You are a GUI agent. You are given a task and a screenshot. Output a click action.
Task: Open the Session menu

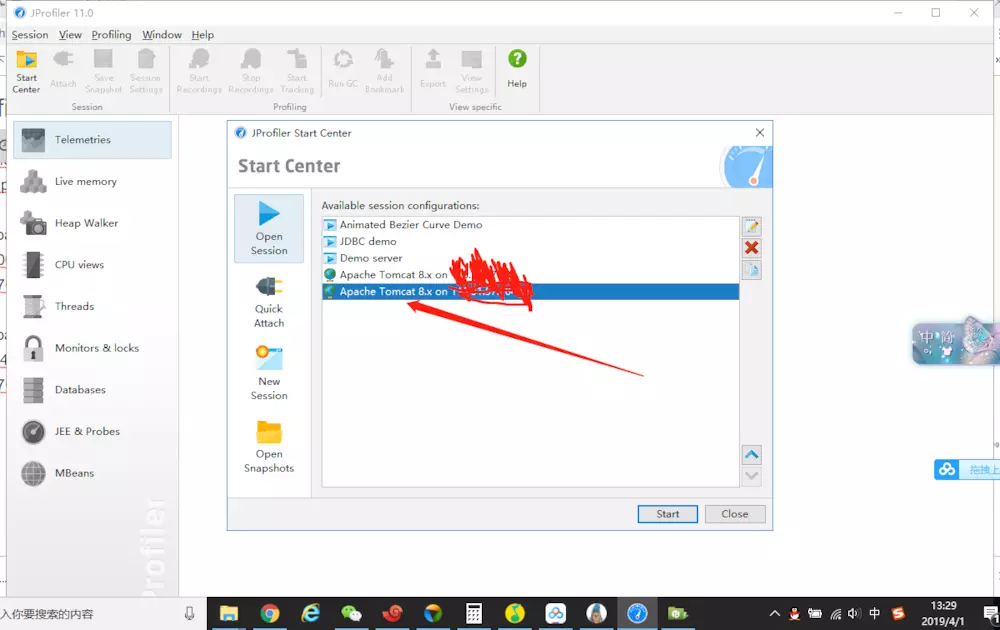click(30, 34)
